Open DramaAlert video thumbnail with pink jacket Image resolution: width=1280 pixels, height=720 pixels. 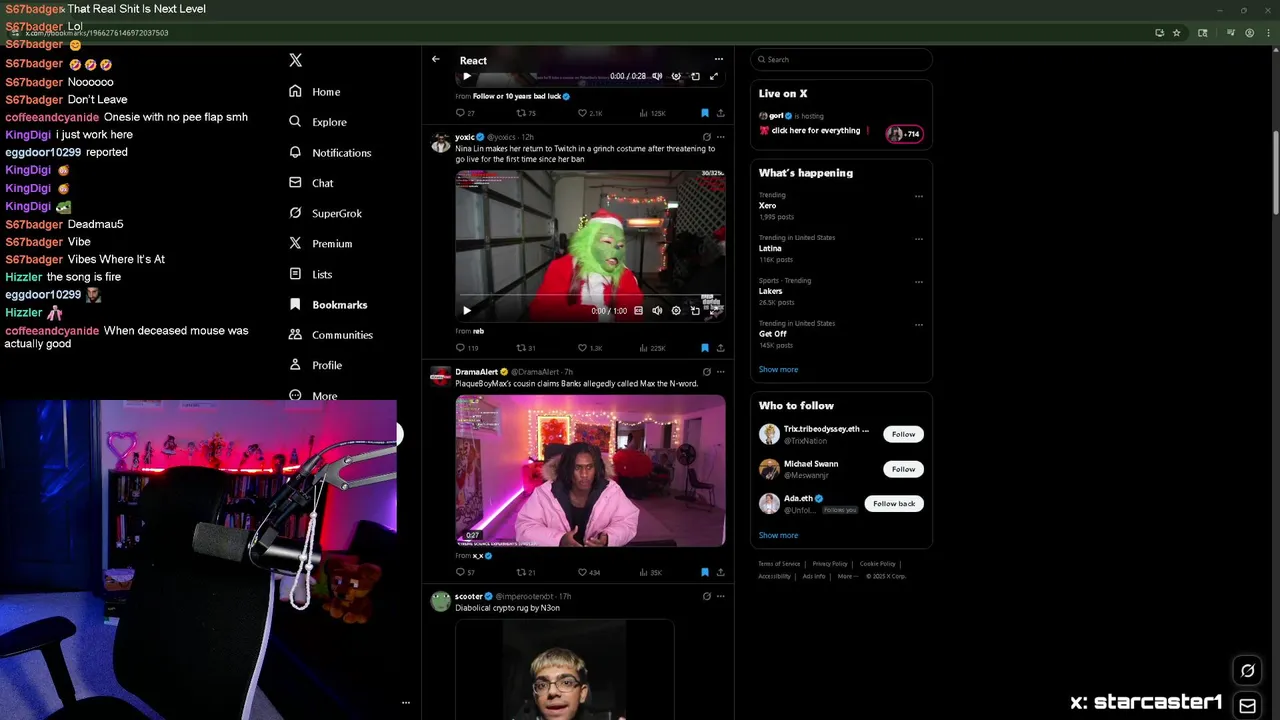click(590, 471)
